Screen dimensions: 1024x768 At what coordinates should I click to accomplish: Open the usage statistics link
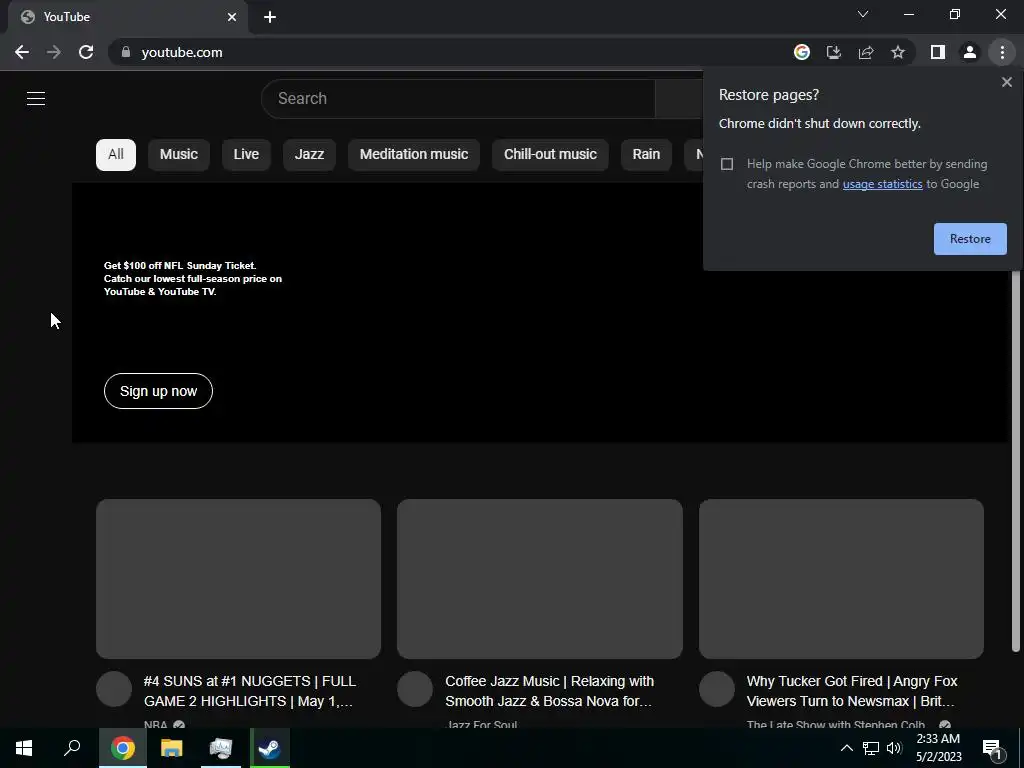click(882, 184)
